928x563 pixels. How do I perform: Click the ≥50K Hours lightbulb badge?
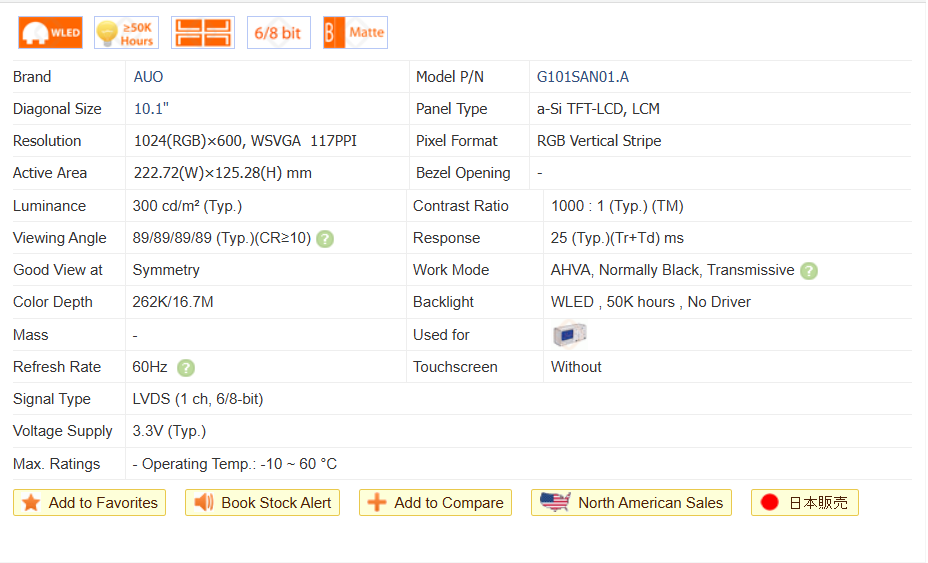click(x=126, y=33)
